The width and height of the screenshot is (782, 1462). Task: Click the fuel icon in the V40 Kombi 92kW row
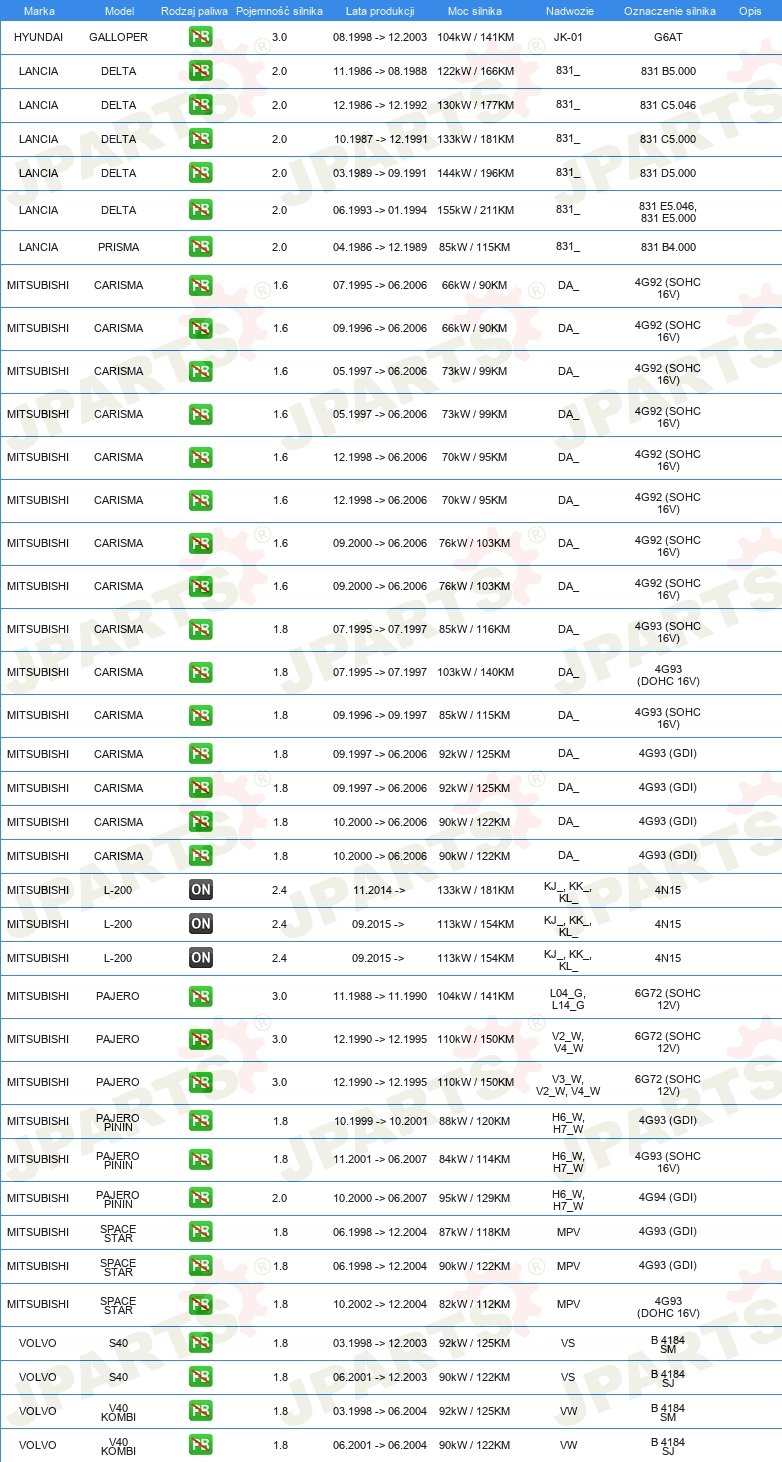tap(201, 1411)
